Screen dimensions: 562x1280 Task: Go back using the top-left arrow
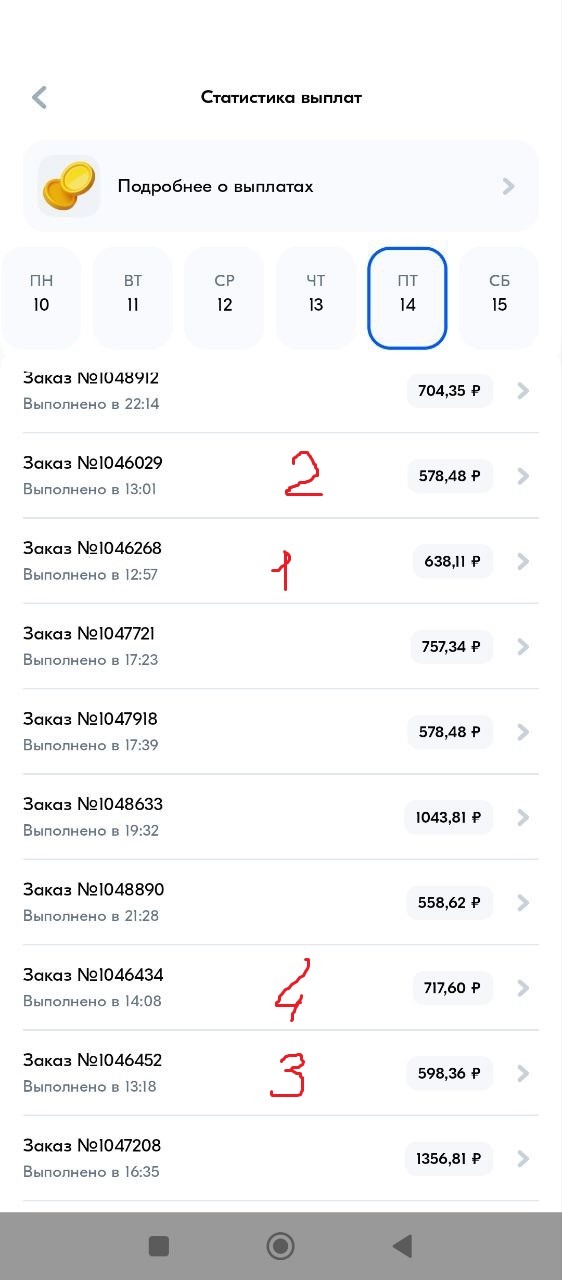(x=40, y=97)
